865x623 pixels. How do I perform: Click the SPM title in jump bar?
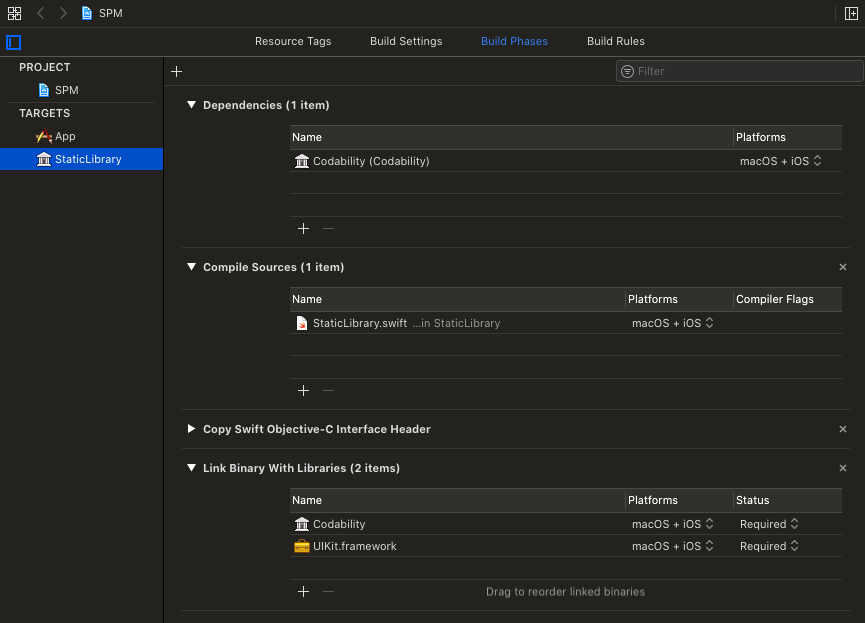pos(111,13)
